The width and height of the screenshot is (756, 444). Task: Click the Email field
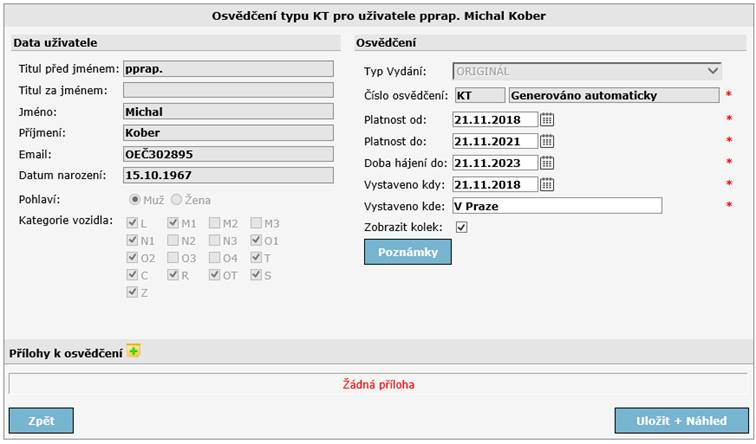click(227, 154)
